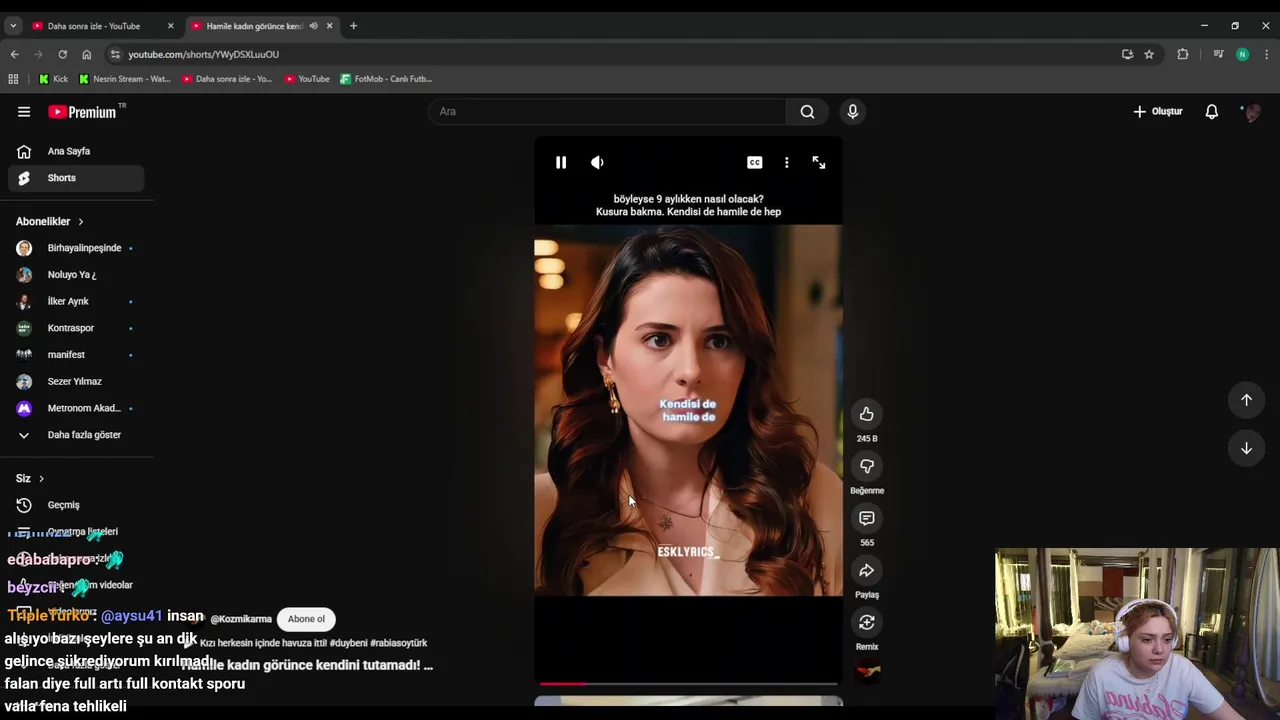Open Geçmiş history in sidebar
Screen dimensions: 1280x720
tap(76, 505)
